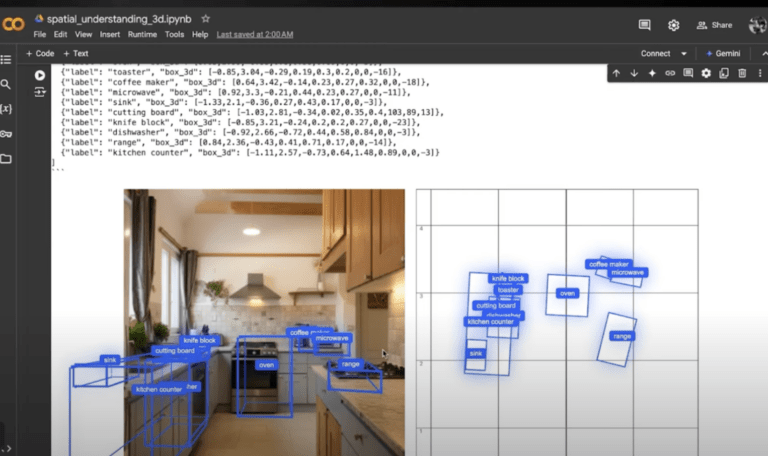Click the kitchen photo output image

(264, 322)
